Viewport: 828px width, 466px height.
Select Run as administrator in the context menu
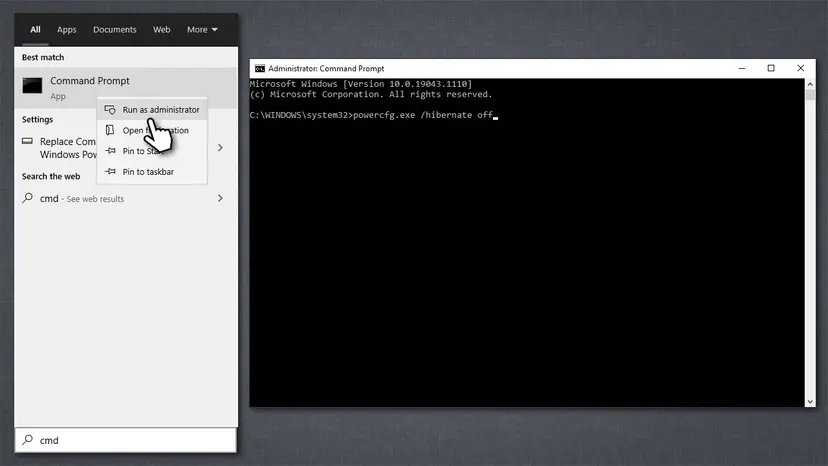click(152, 109)
